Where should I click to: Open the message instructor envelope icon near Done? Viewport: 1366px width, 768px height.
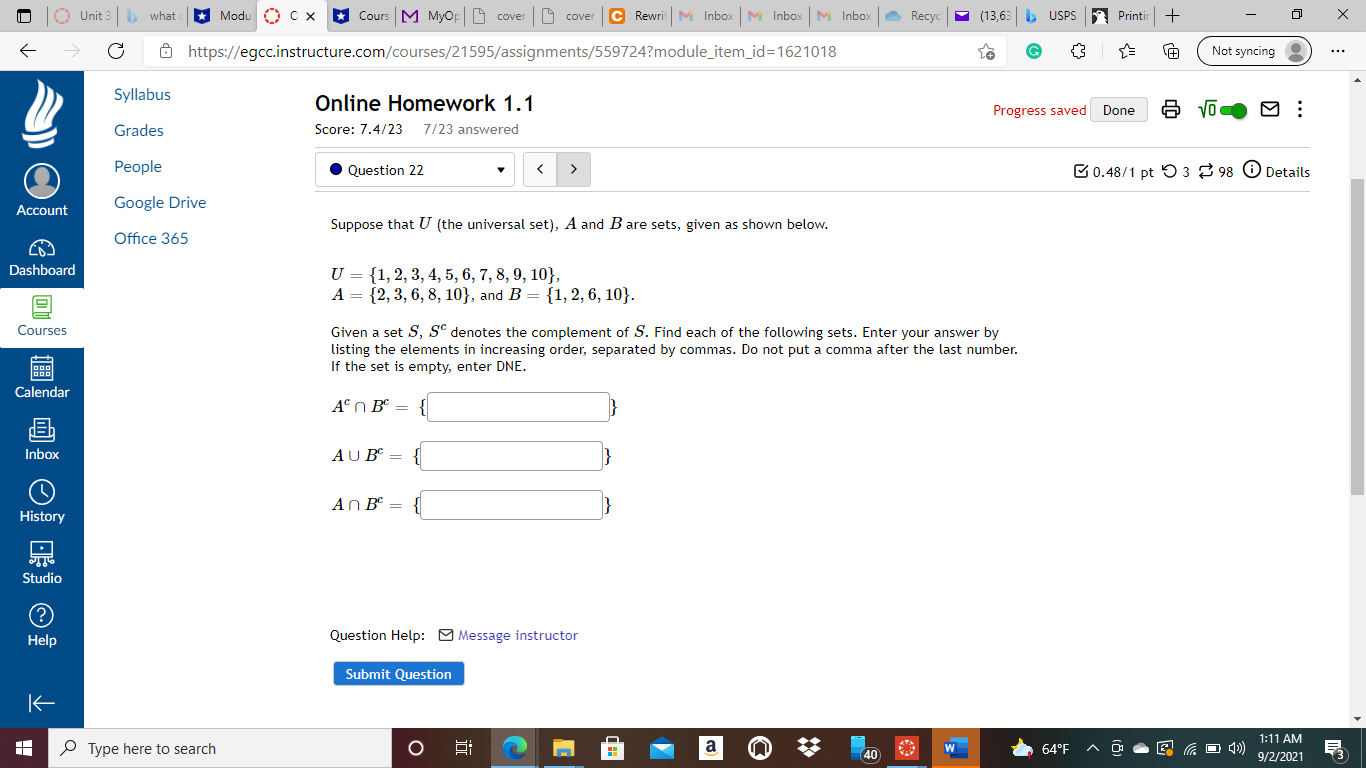[x=1271, y=109]
